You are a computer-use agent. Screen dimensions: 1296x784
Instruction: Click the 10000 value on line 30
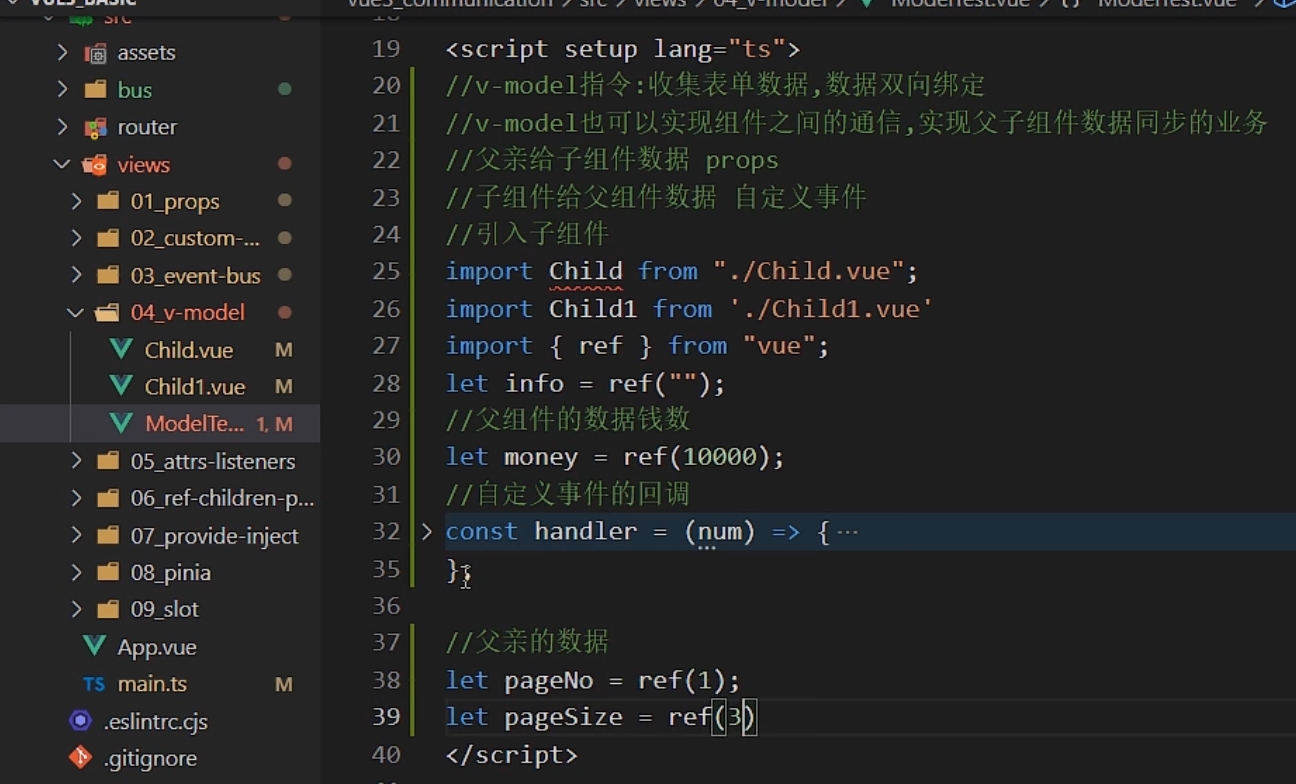click(719, 458)
